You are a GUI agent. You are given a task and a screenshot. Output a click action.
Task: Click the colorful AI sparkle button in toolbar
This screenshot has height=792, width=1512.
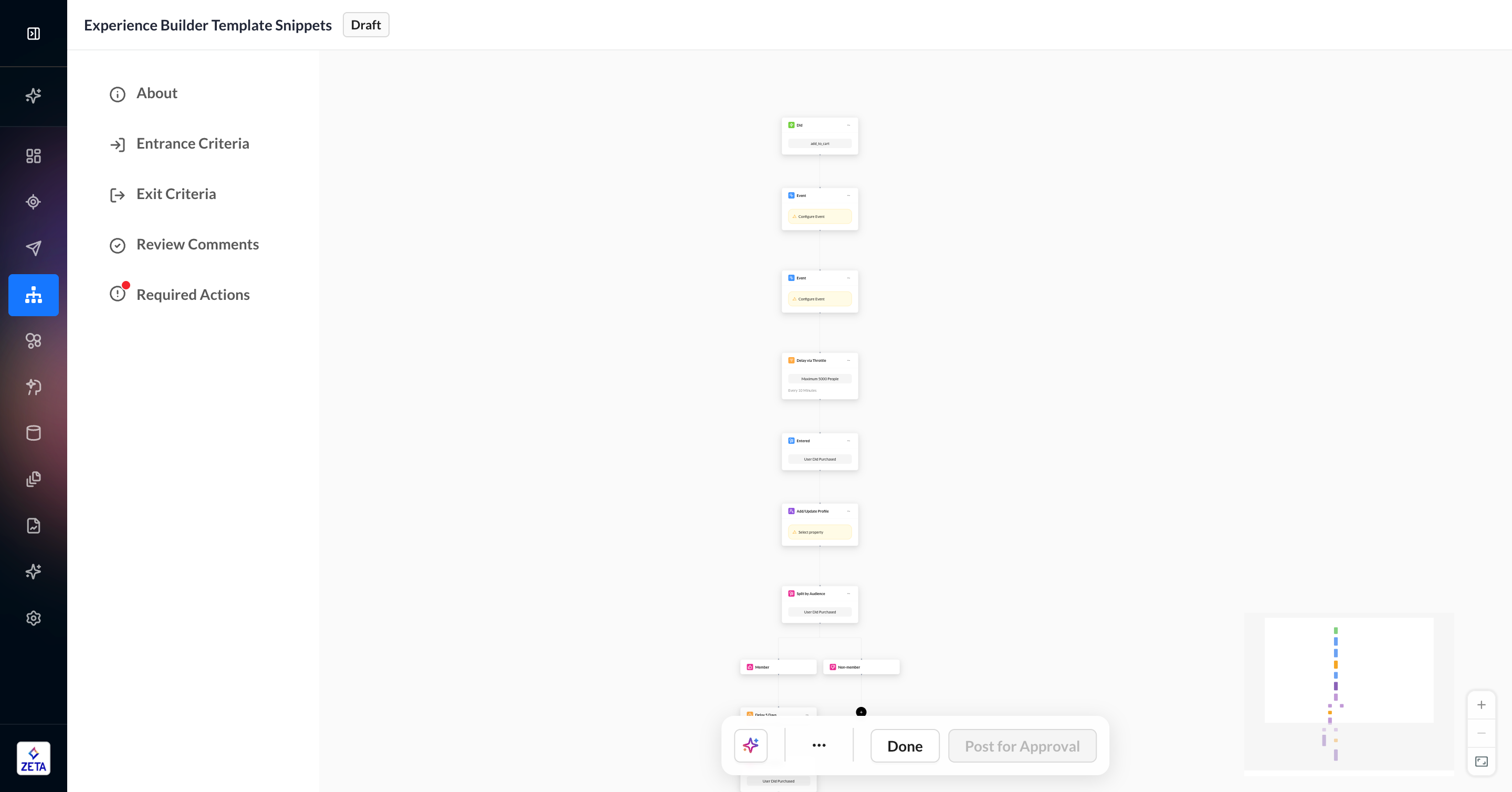[x=751, y=746]
